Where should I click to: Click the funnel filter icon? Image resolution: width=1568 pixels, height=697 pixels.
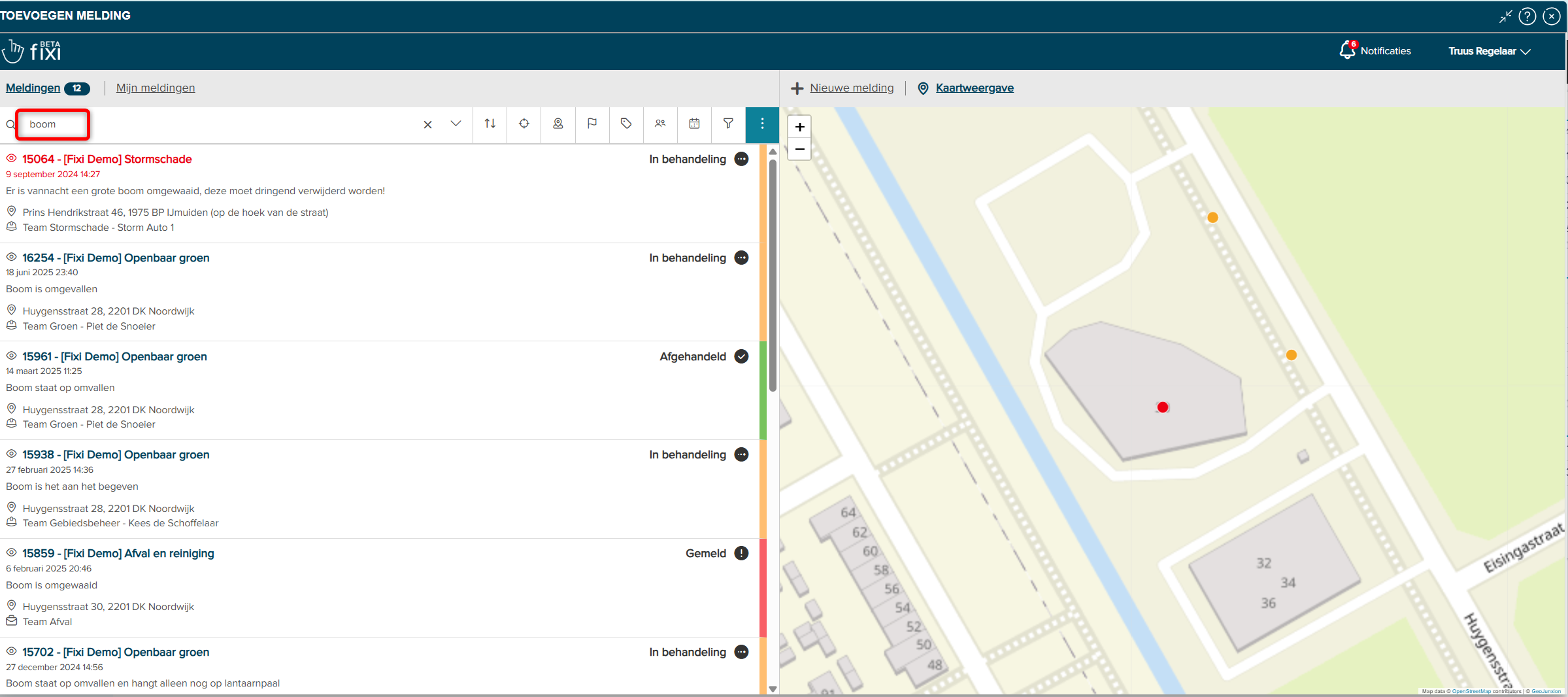tap(728, 124)
